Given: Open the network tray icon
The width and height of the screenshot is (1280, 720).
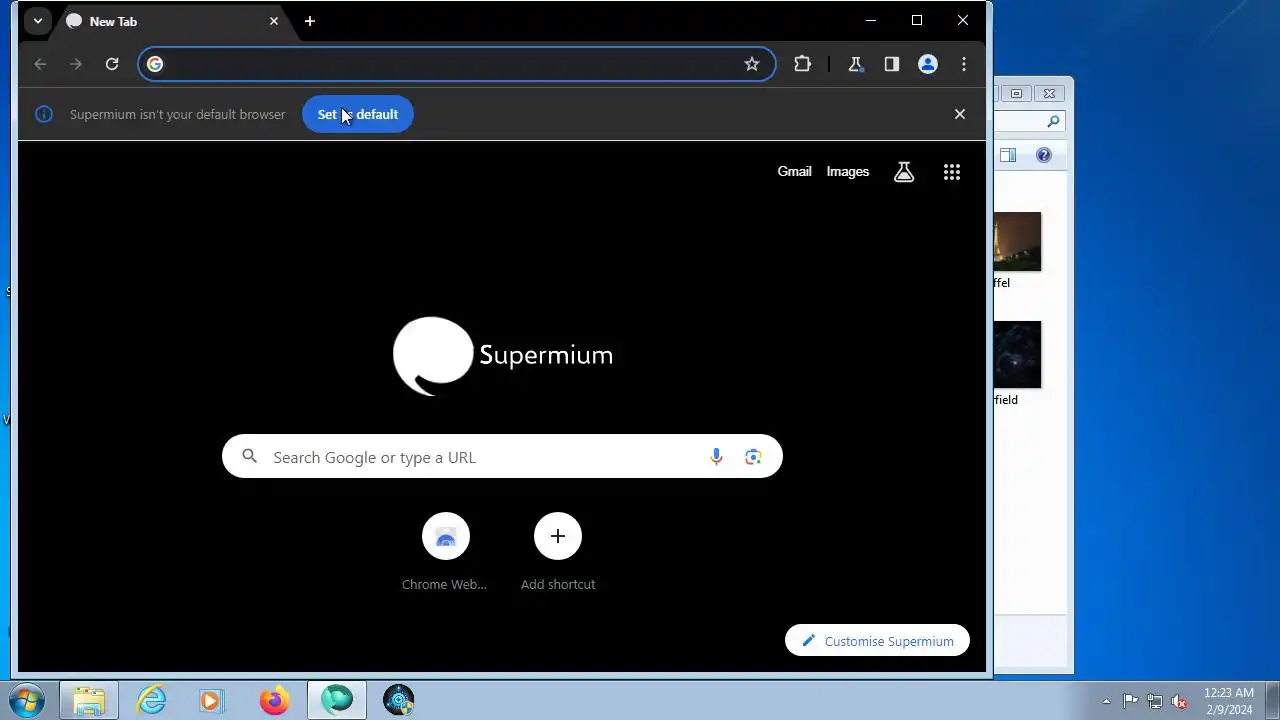Looking at the screenshot, I should coord(1155,701).
